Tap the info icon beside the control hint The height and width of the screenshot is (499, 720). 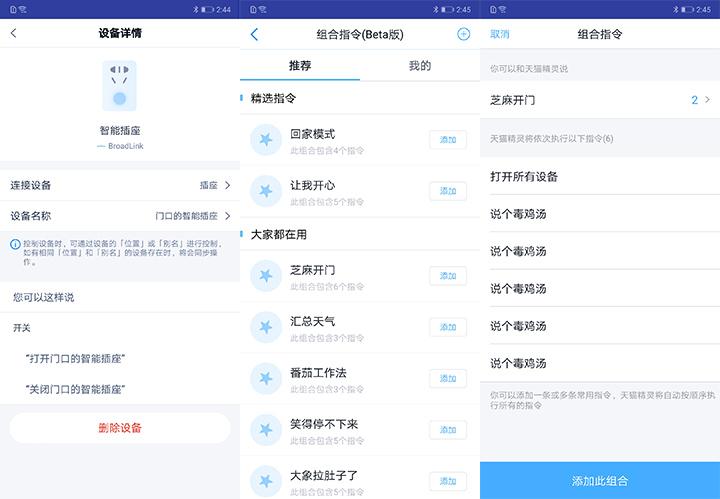coord(15,244)
